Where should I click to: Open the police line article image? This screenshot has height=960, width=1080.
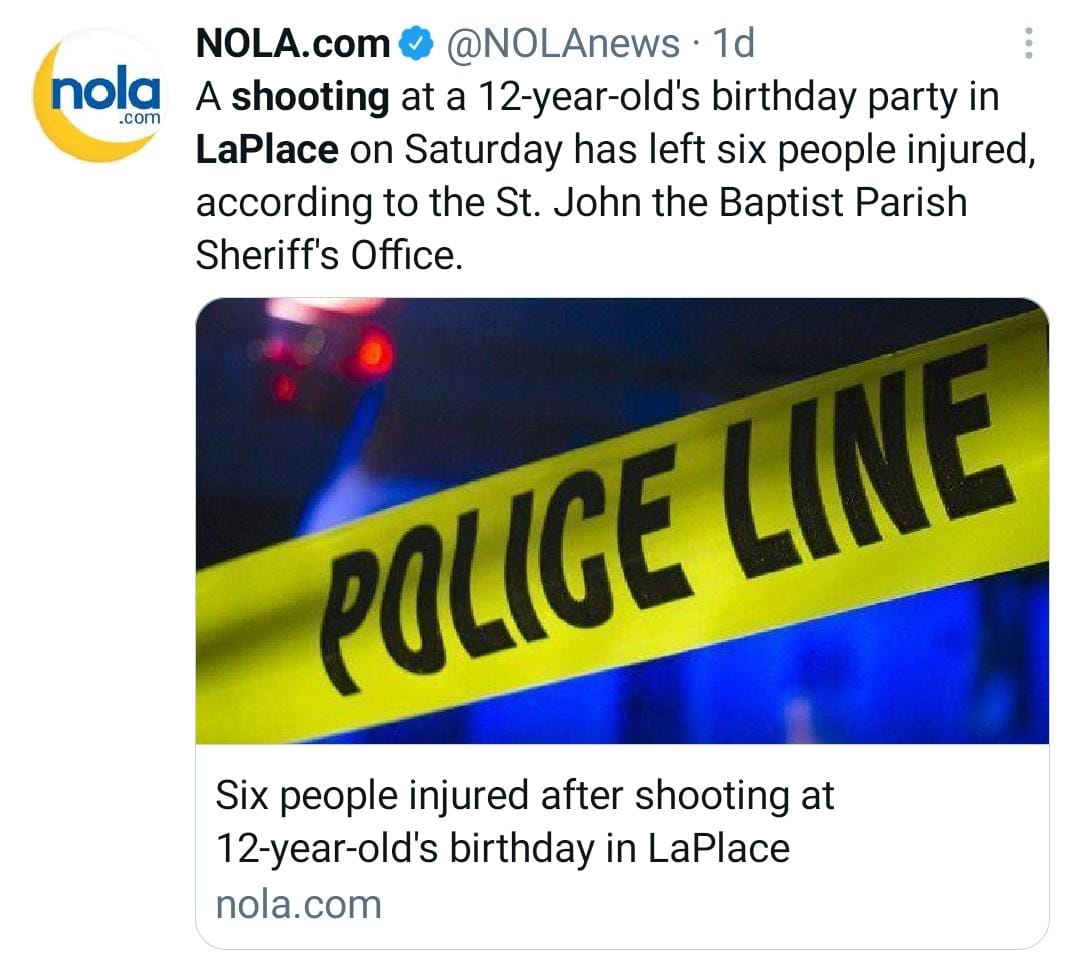tap(621, 520)
